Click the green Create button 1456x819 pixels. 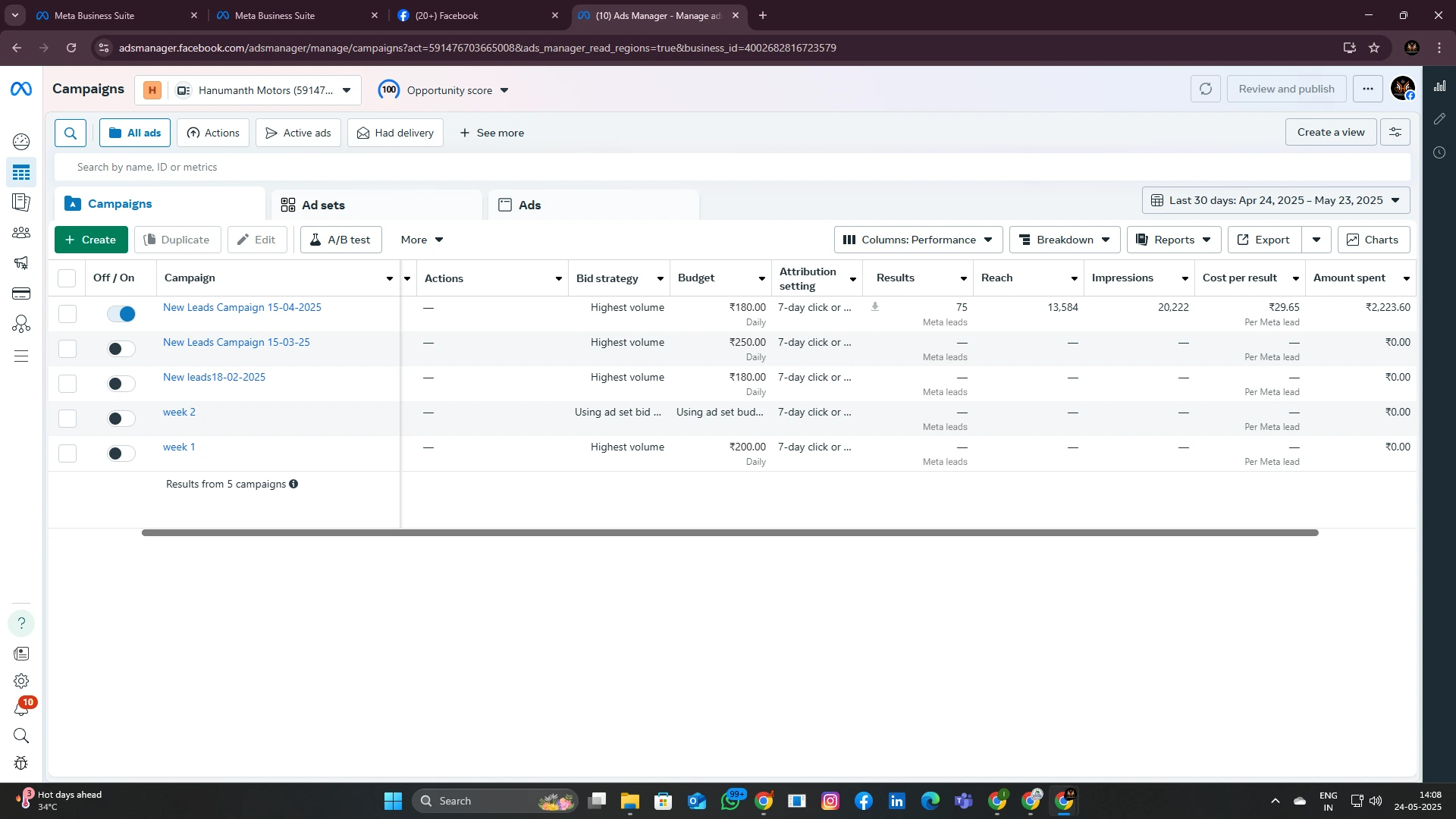tap(91, 240)
